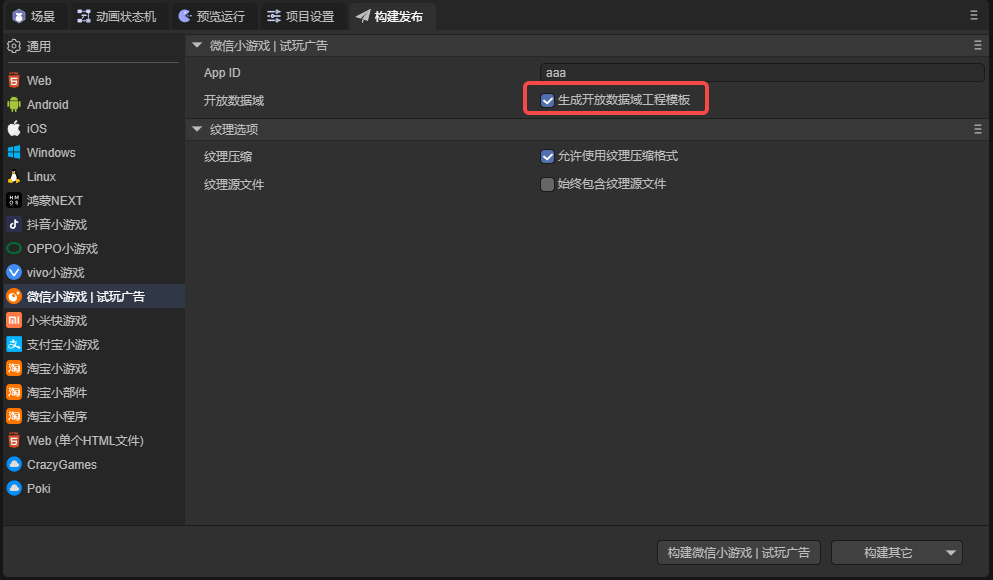The width and height of the screenshot is (993, 580).
Task: Enable 始终包含纹理源文件 checkbox
Action: [x=547, y=184]
